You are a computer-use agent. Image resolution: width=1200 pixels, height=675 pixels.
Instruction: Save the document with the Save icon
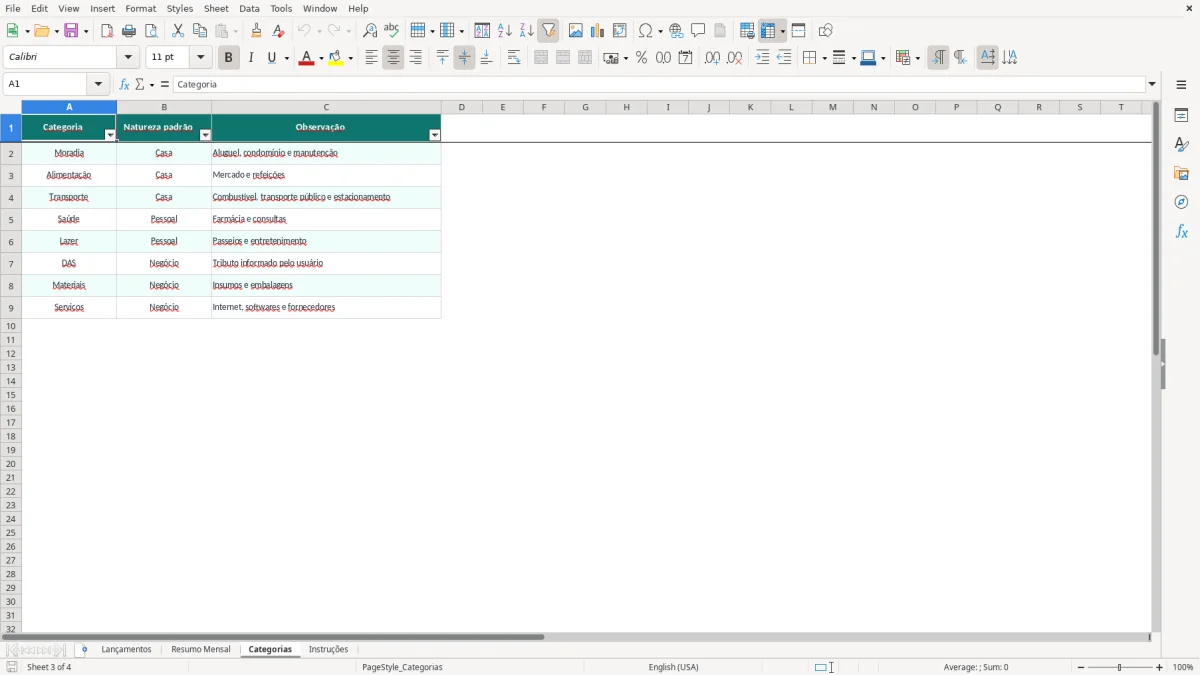click(x=72, y=31)
